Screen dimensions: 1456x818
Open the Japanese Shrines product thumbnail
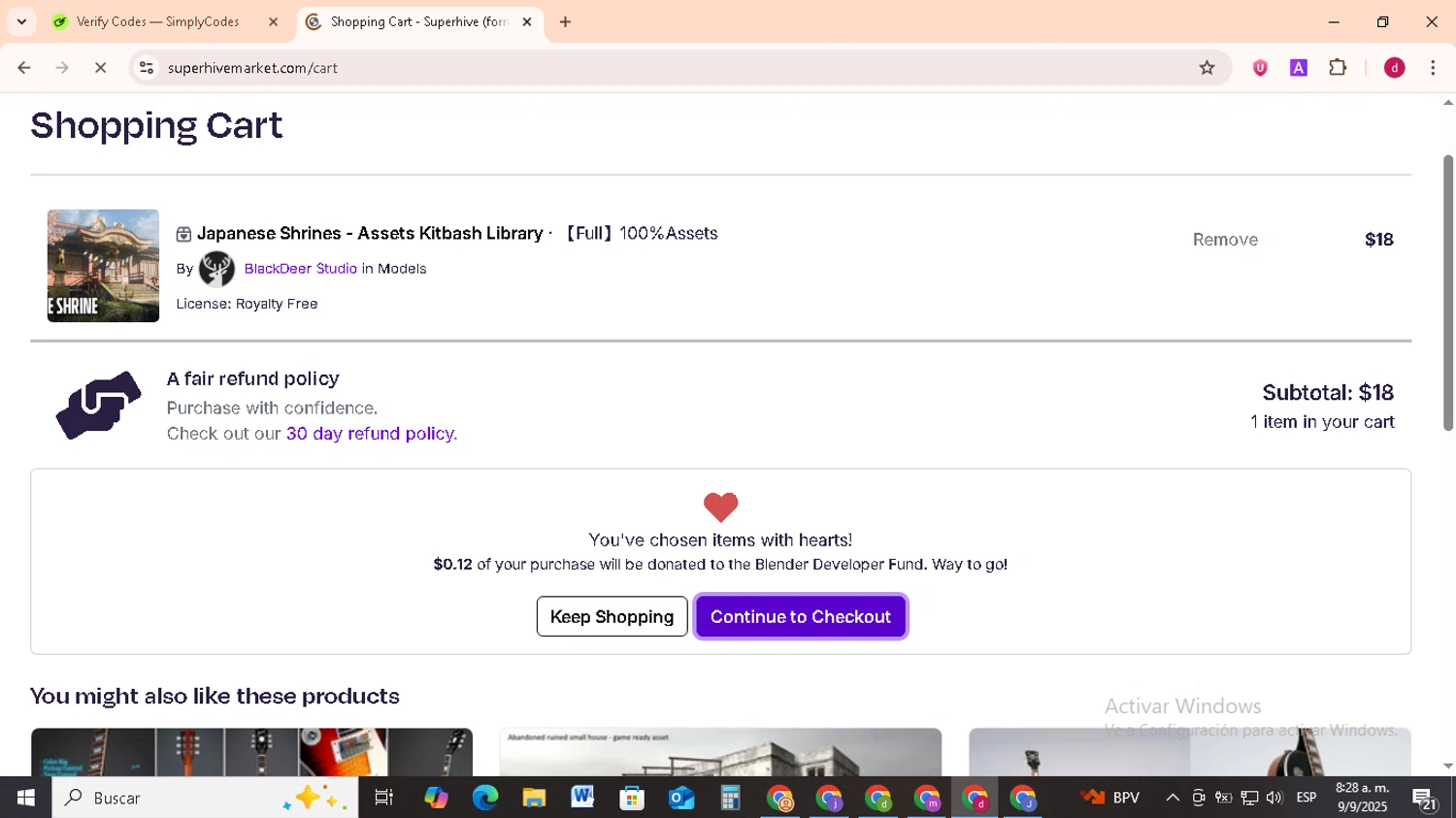pyautogui.click(x=103, y=266)
